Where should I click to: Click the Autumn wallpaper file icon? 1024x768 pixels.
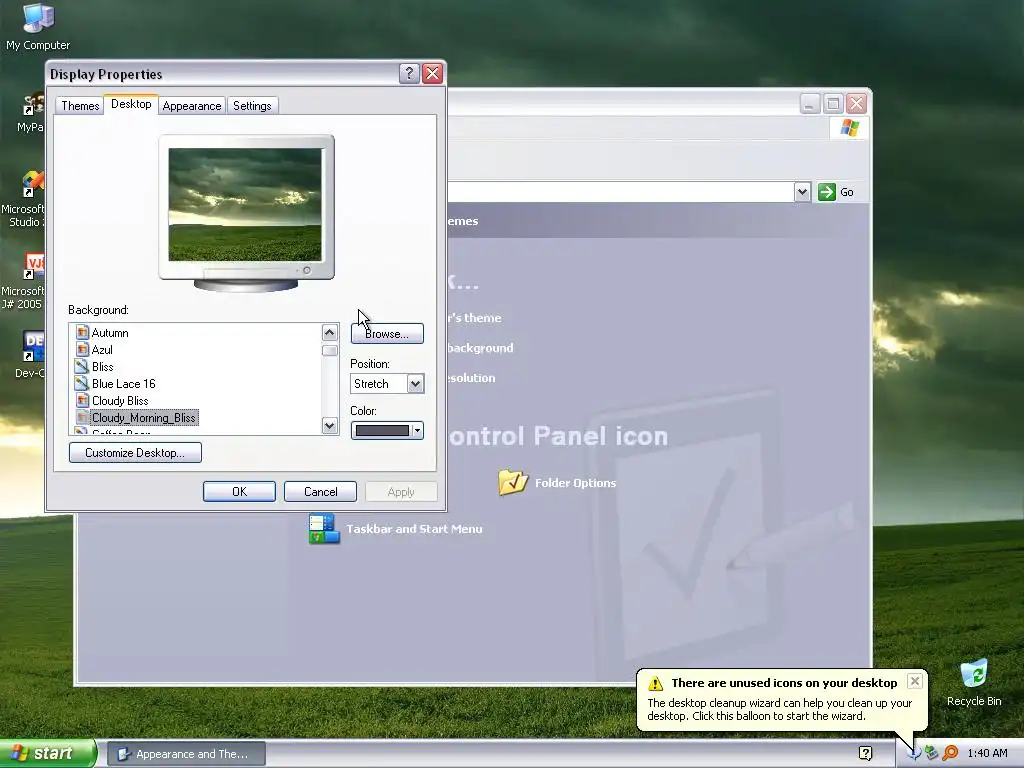[82, 332]
